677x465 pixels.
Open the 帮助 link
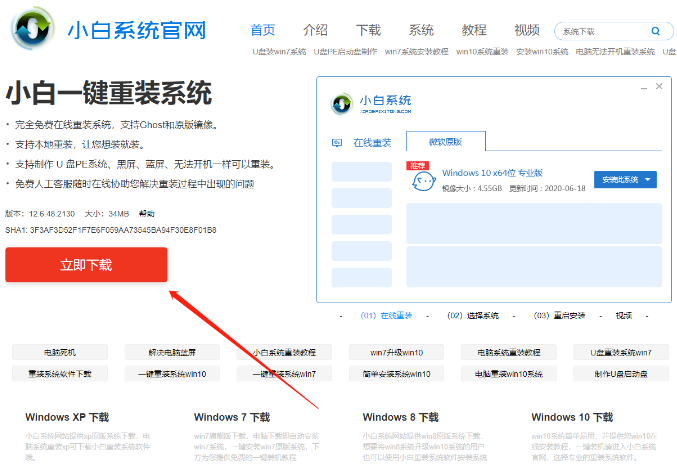click(x=146, y=213)
